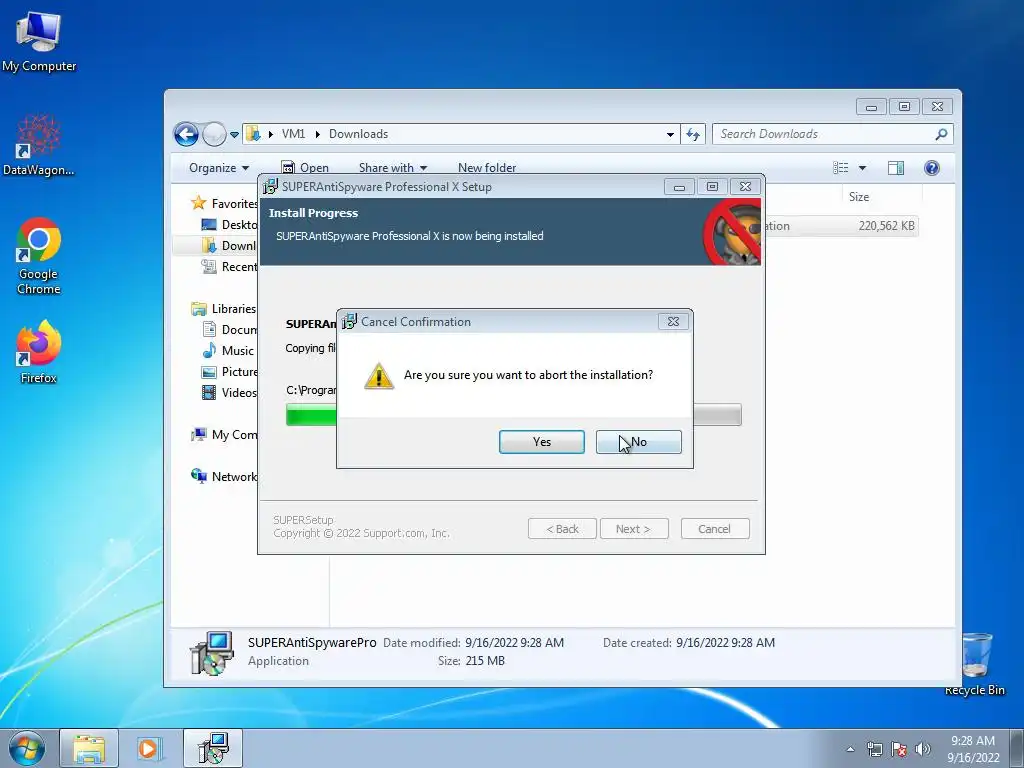Open the Organize menu
This screenshot has height=768, width=1024.
click(219, 168)
